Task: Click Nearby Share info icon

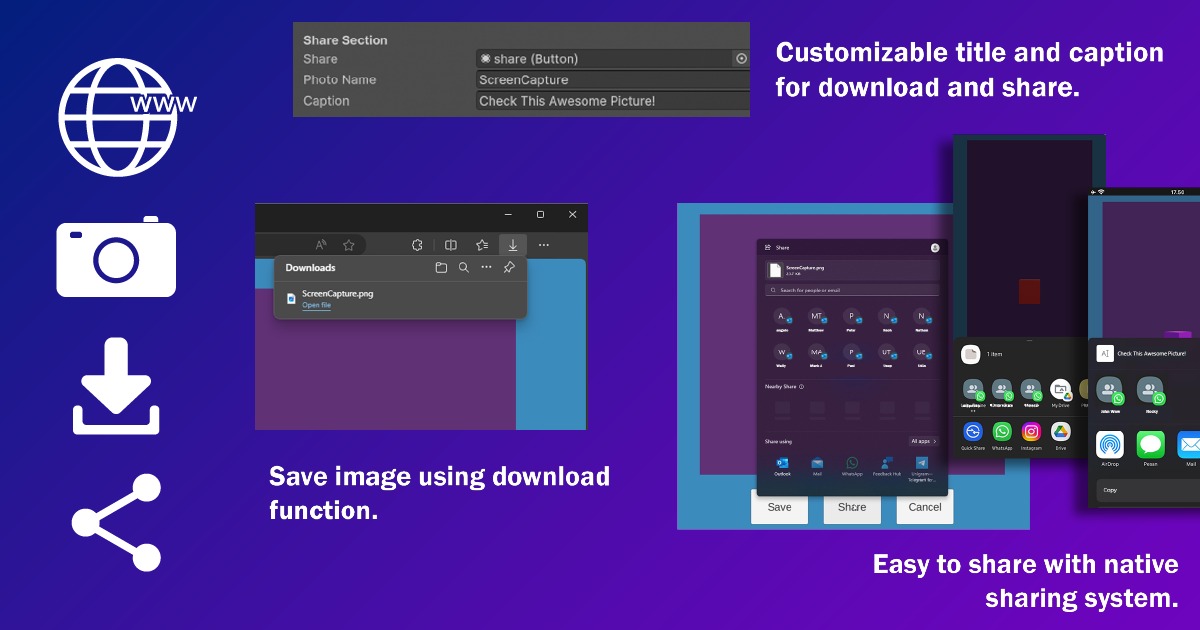Action: tap(802, 386)
